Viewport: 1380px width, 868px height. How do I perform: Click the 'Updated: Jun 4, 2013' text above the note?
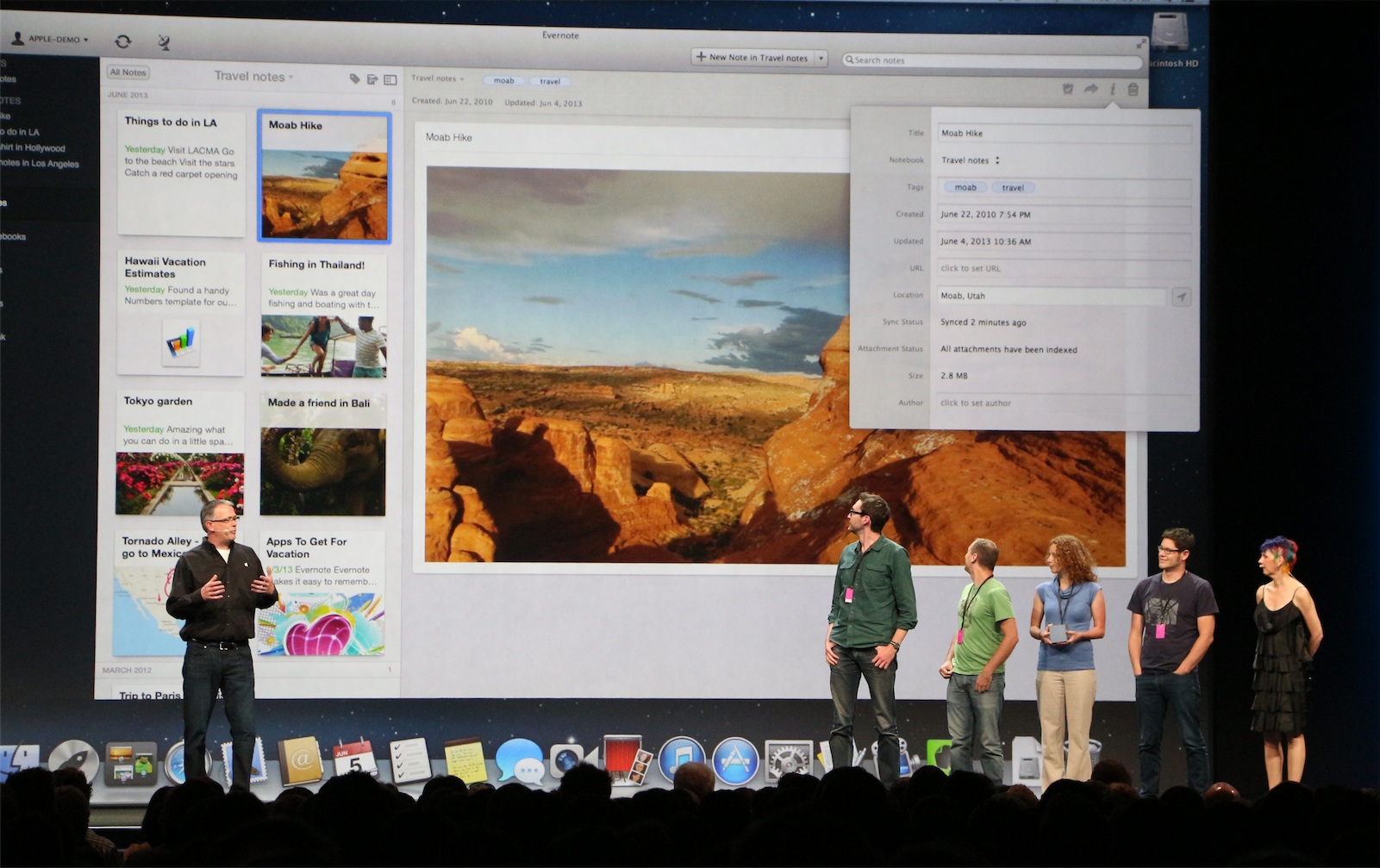(x=543, y=103)
